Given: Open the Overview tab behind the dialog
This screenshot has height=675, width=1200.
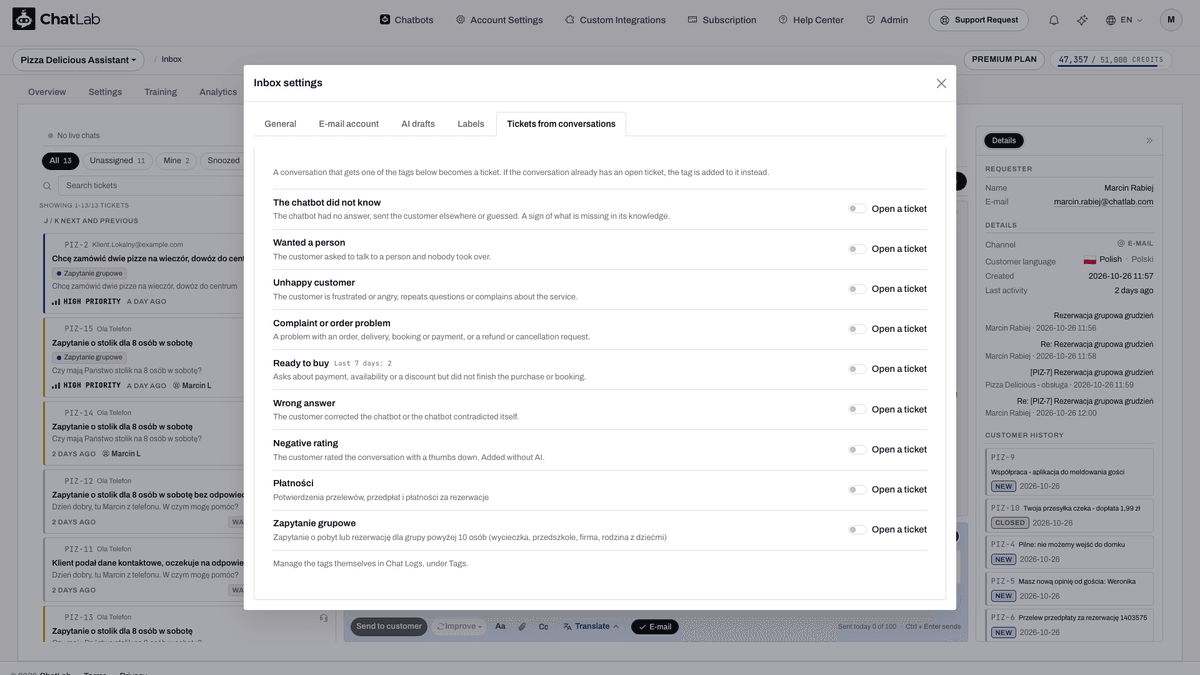Looking at the screenshot, I should [x=47, y=92].
